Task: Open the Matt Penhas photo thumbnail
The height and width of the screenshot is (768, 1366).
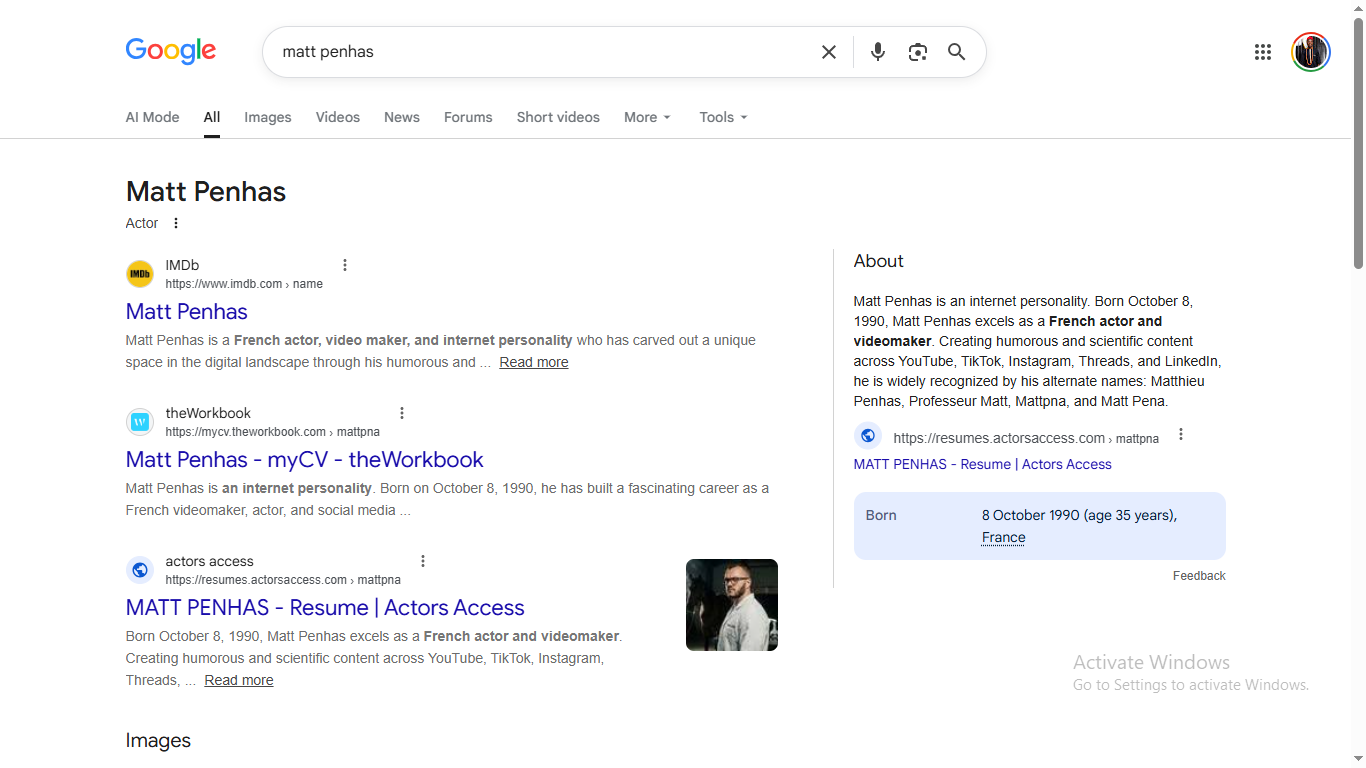Action: (x=732, y=605)
